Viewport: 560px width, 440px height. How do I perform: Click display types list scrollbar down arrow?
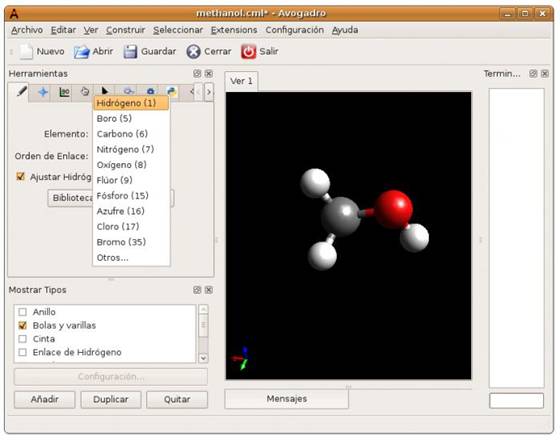pyautogui.click(x=203, y=358)
